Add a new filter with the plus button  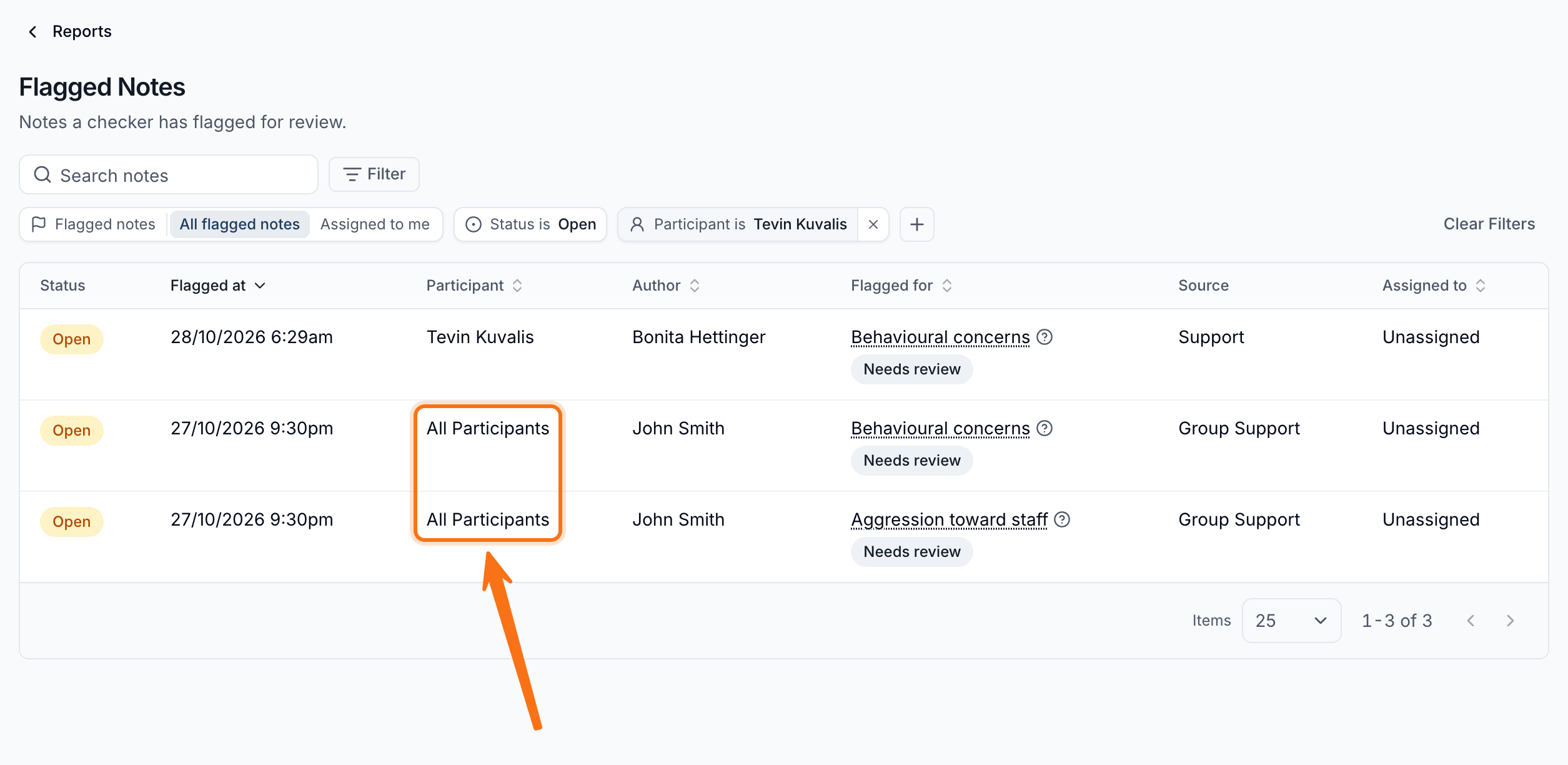coord(916,224)
